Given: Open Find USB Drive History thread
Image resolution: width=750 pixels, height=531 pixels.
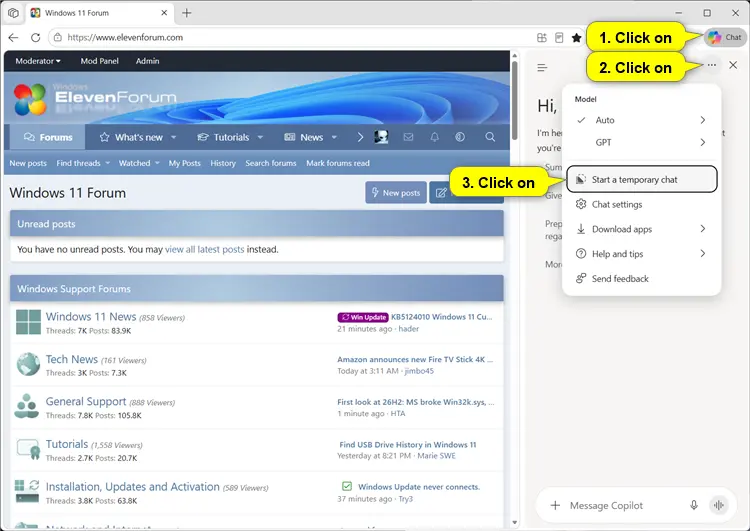Looking at the screenshot, I should (408, 444).
